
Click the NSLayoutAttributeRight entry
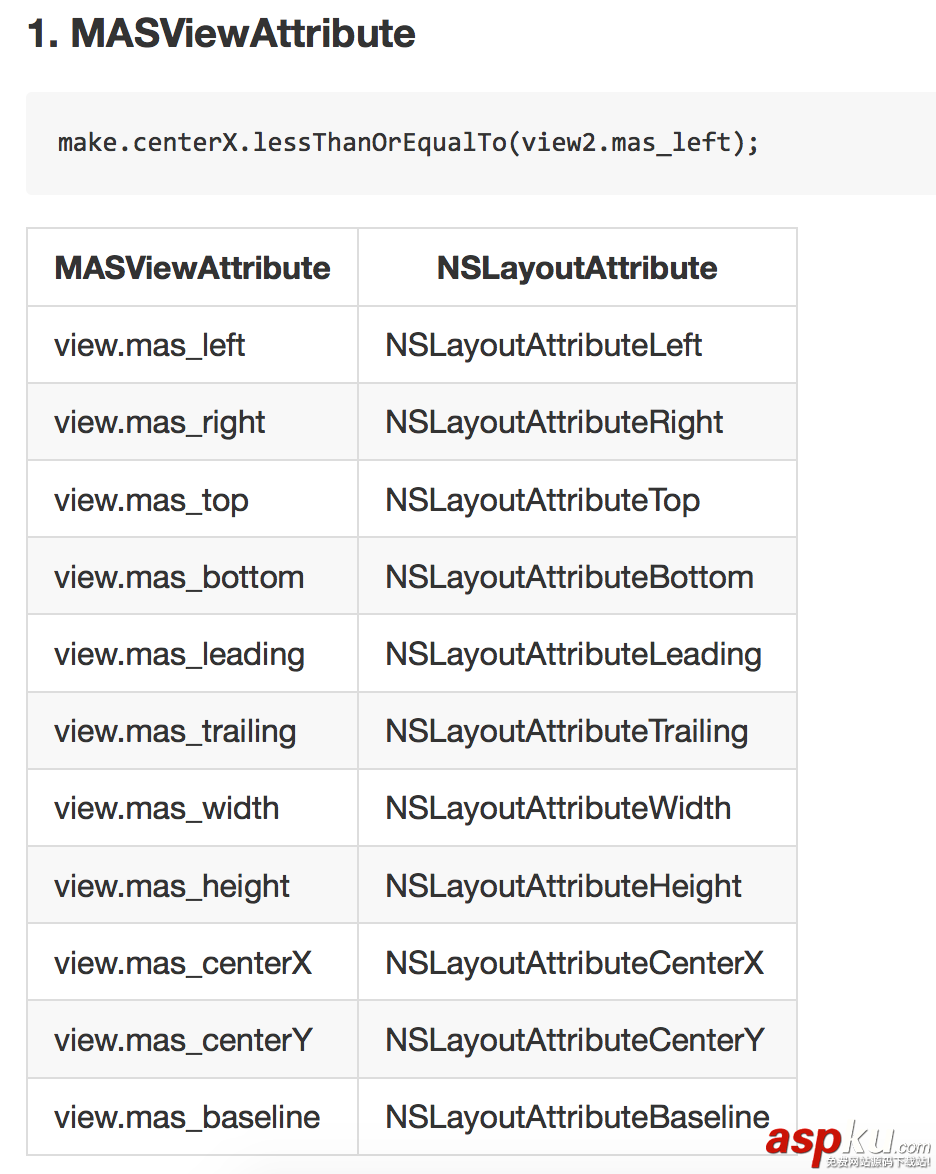point(554,422)
